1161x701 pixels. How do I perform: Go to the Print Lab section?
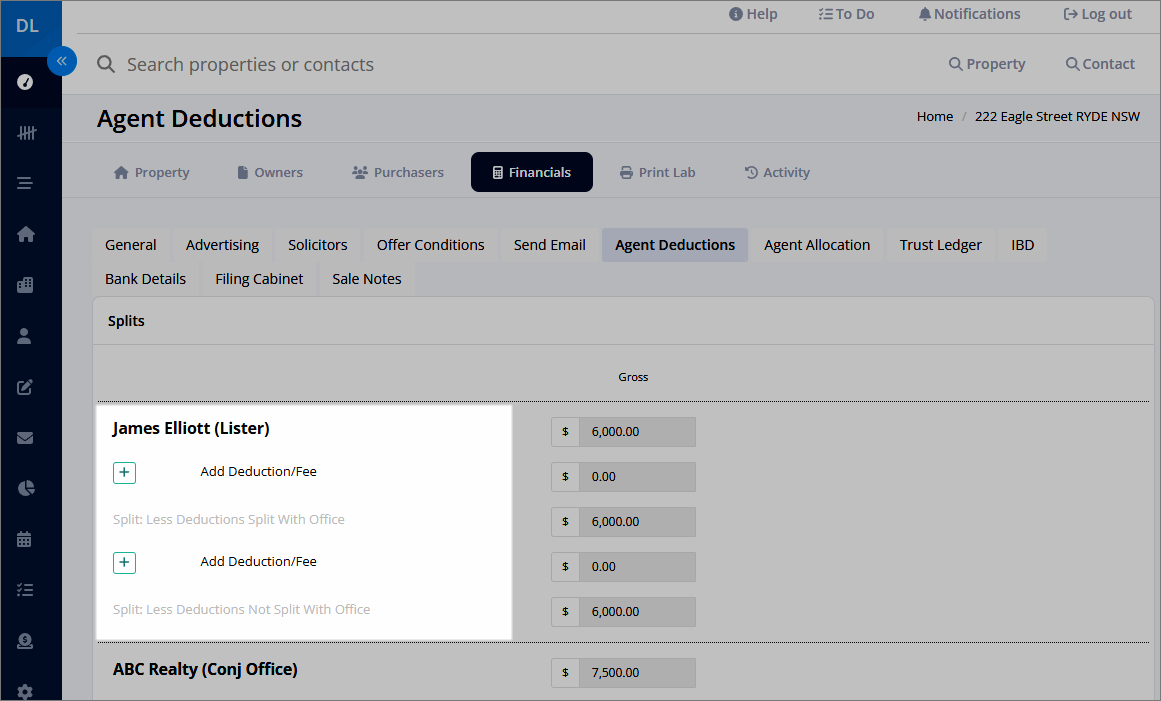[658, 172]
